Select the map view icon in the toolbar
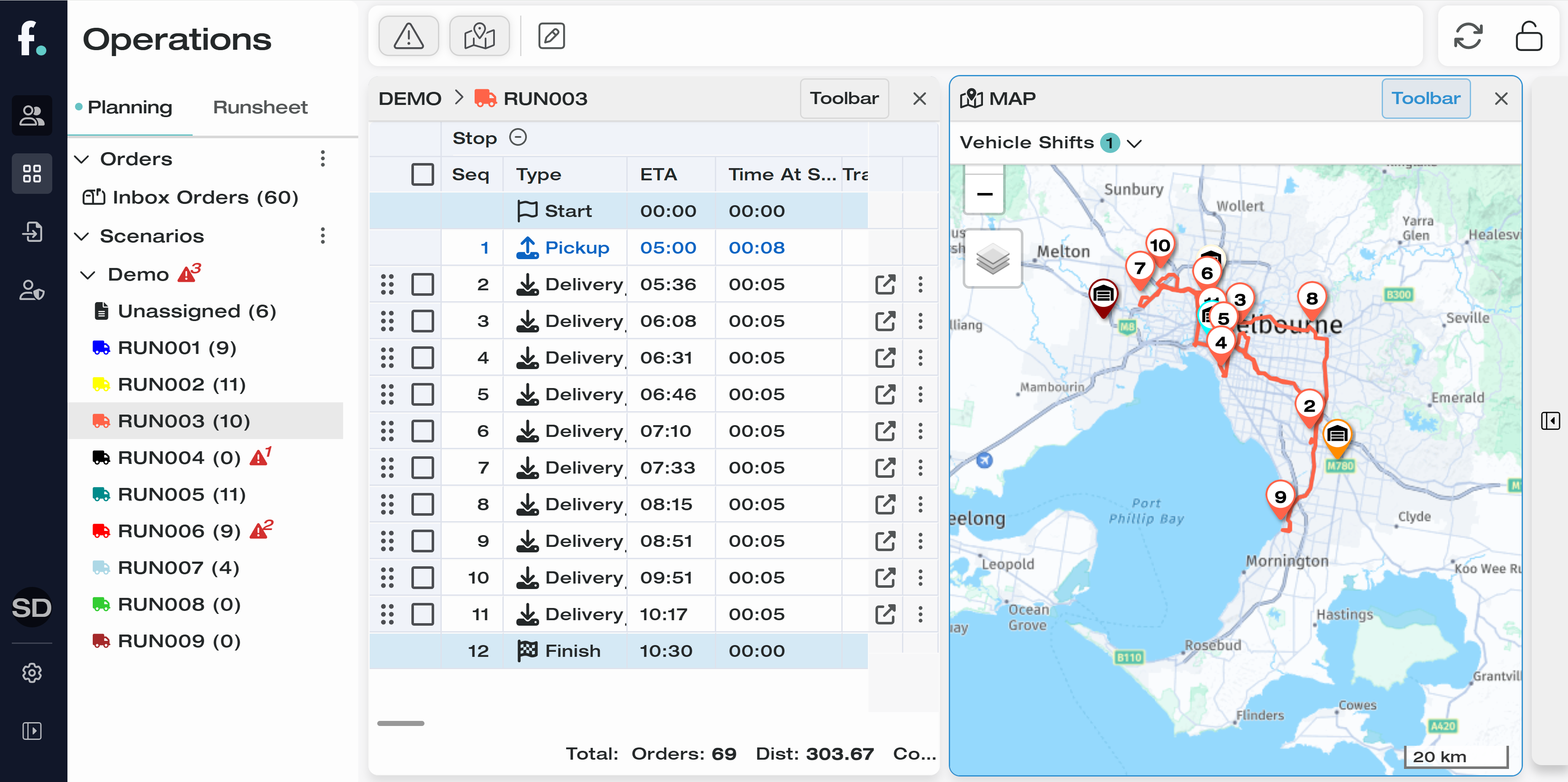This screenshot has width=1568, height=782. (x=480, y=35)
